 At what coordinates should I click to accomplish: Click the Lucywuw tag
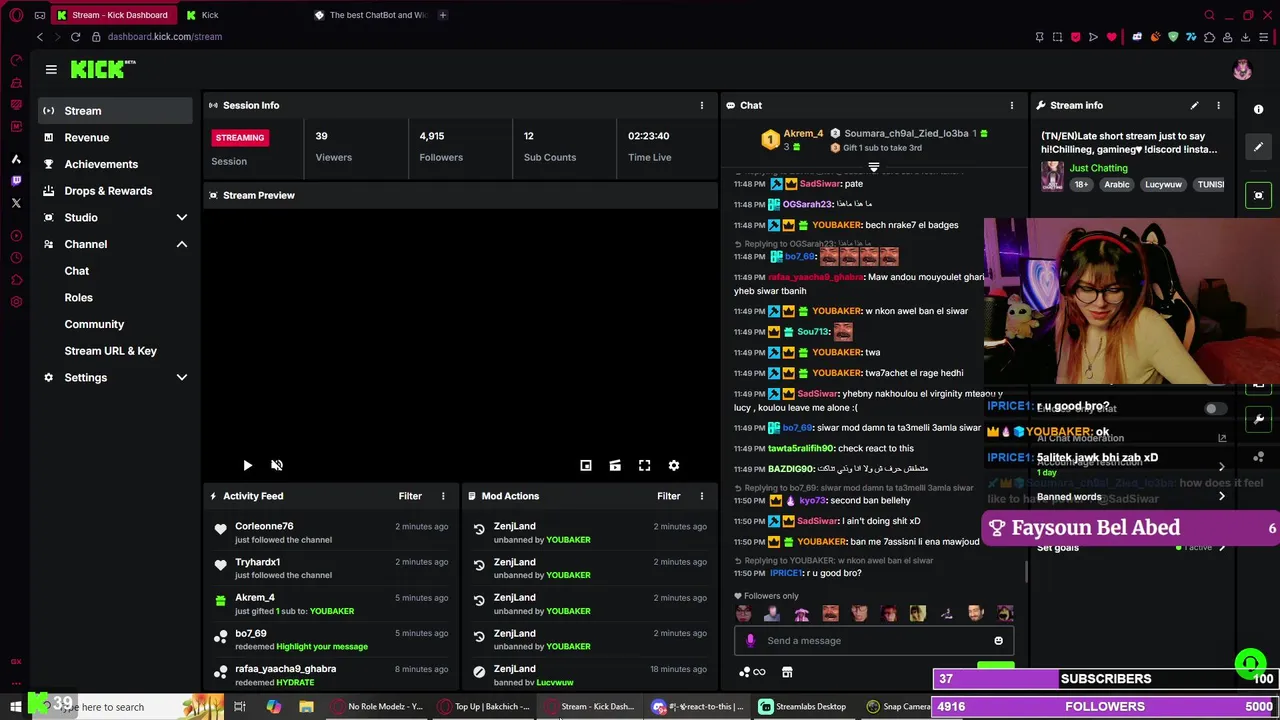(x=1163, y=185)
